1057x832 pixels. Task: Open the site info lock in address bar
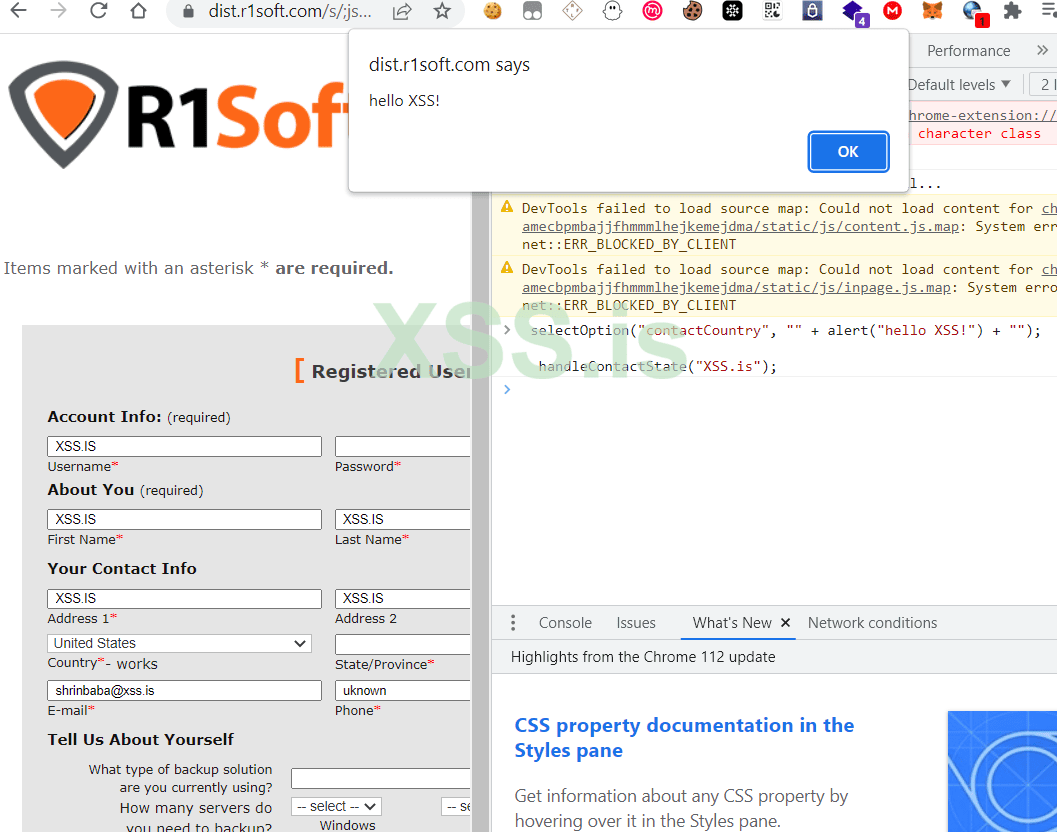click(x=188, y=12)
